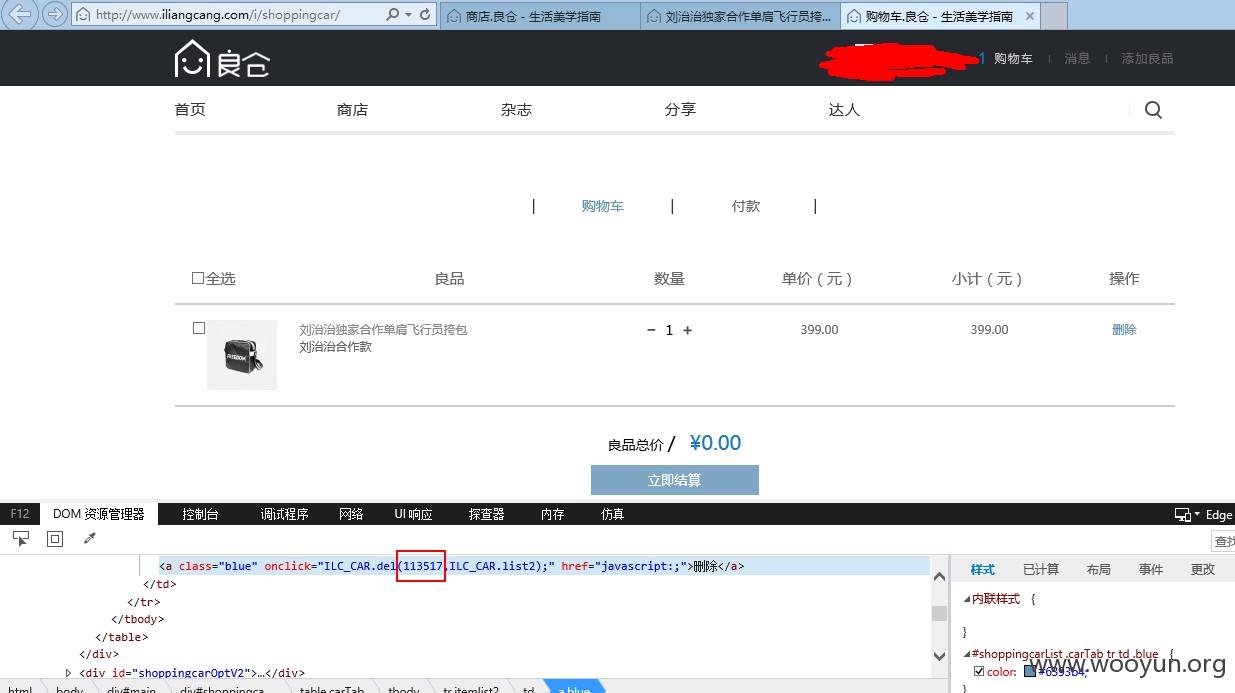1235x693 pixels.
Task: Click the ¥0.00 total price text
Action: [716, 443]
